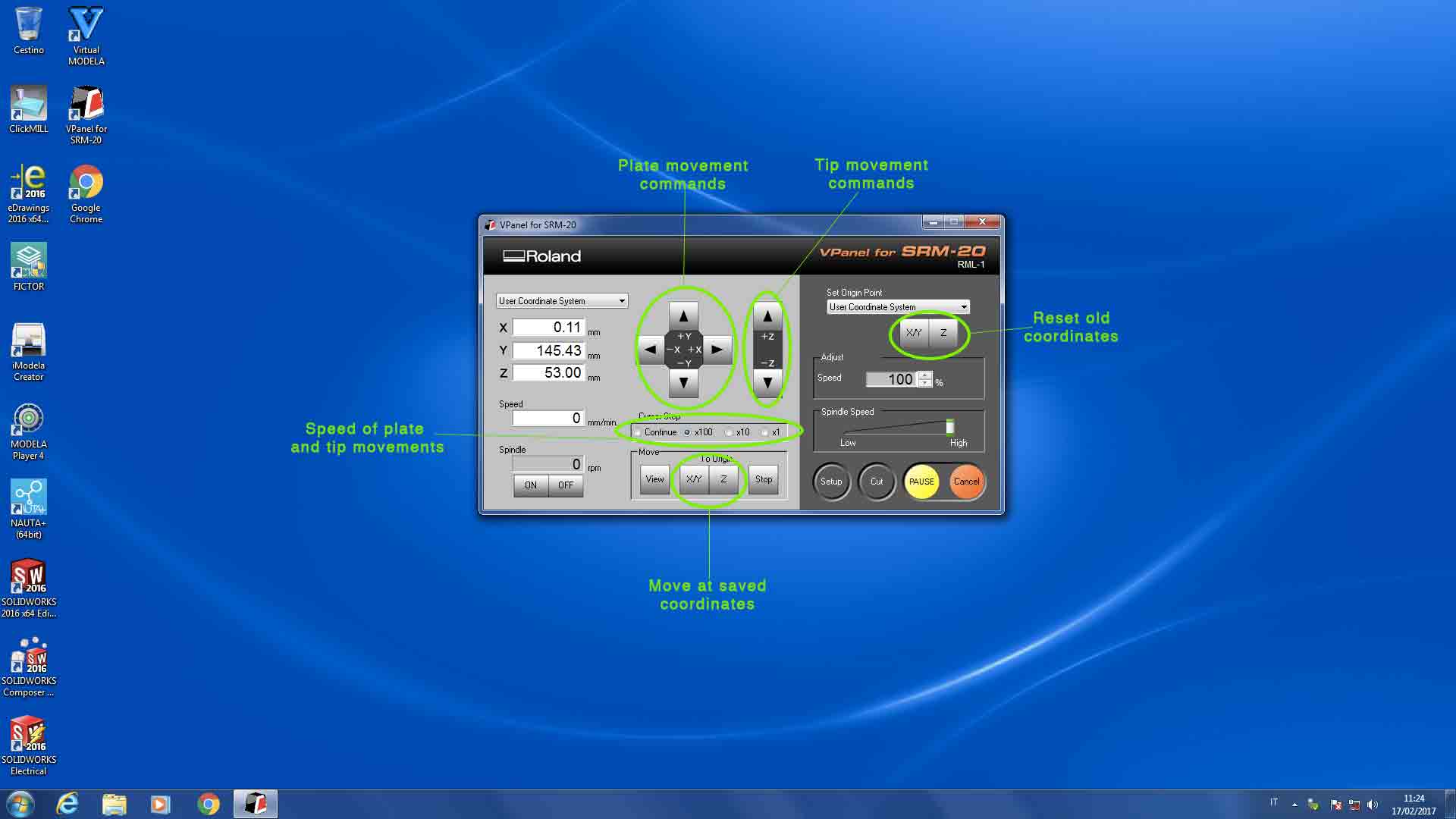Decrease the Adjust Speed percentage
1456x819 pixels.
pos(924,383)
